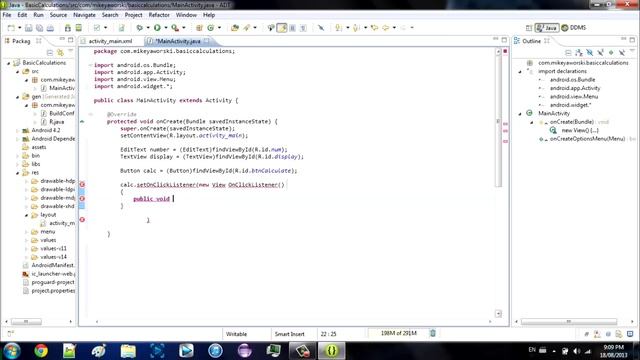Click the Last Edit Location icon
This screenshot has height=360, width=640.
(374, 28)
